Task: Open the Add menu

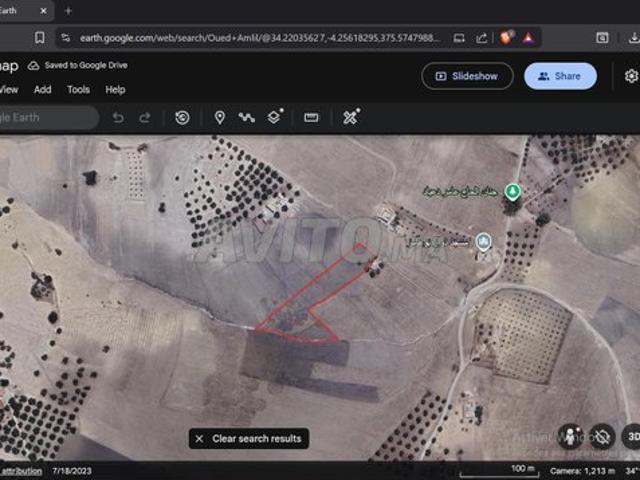Action: 42,89
